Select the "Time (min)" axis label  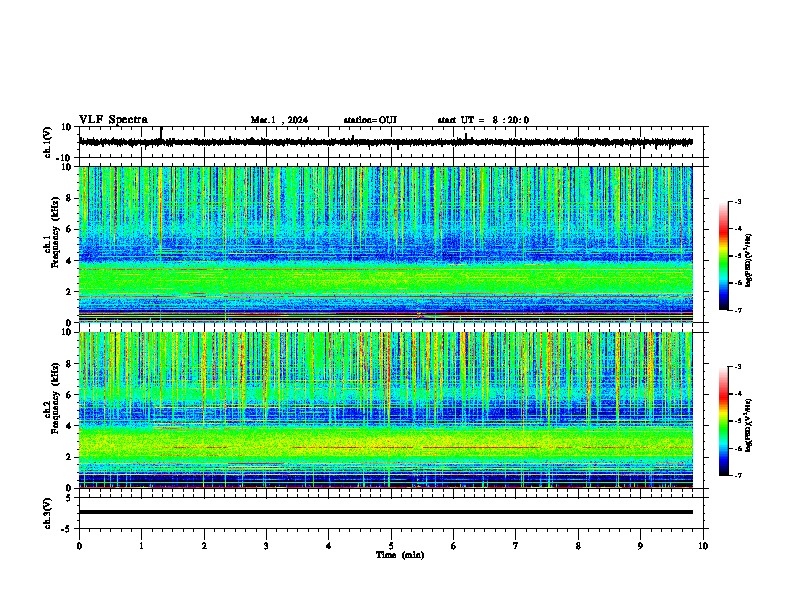tap(400, 555)
